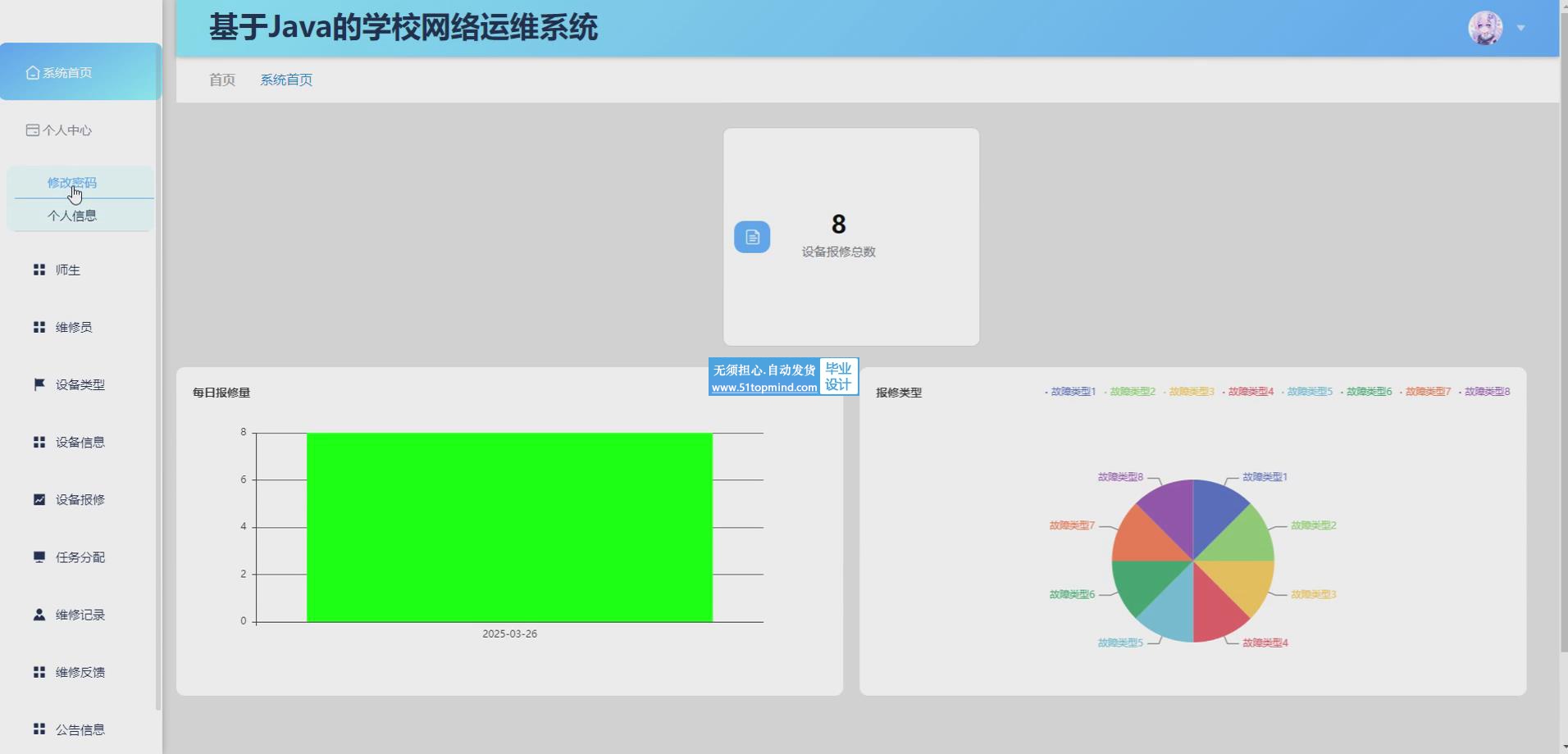The width and height of the screenshot is (1568, 754).
Task: Click the blue document icon in the stats card
Action: [x=751, y=237]
